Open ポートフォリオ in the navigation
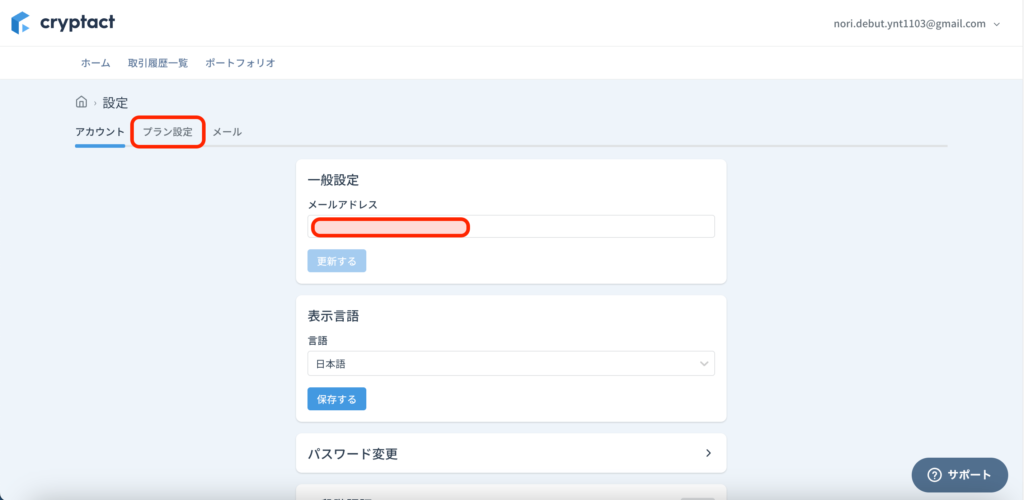This screenshot has height=500, width=1024. 240,63
